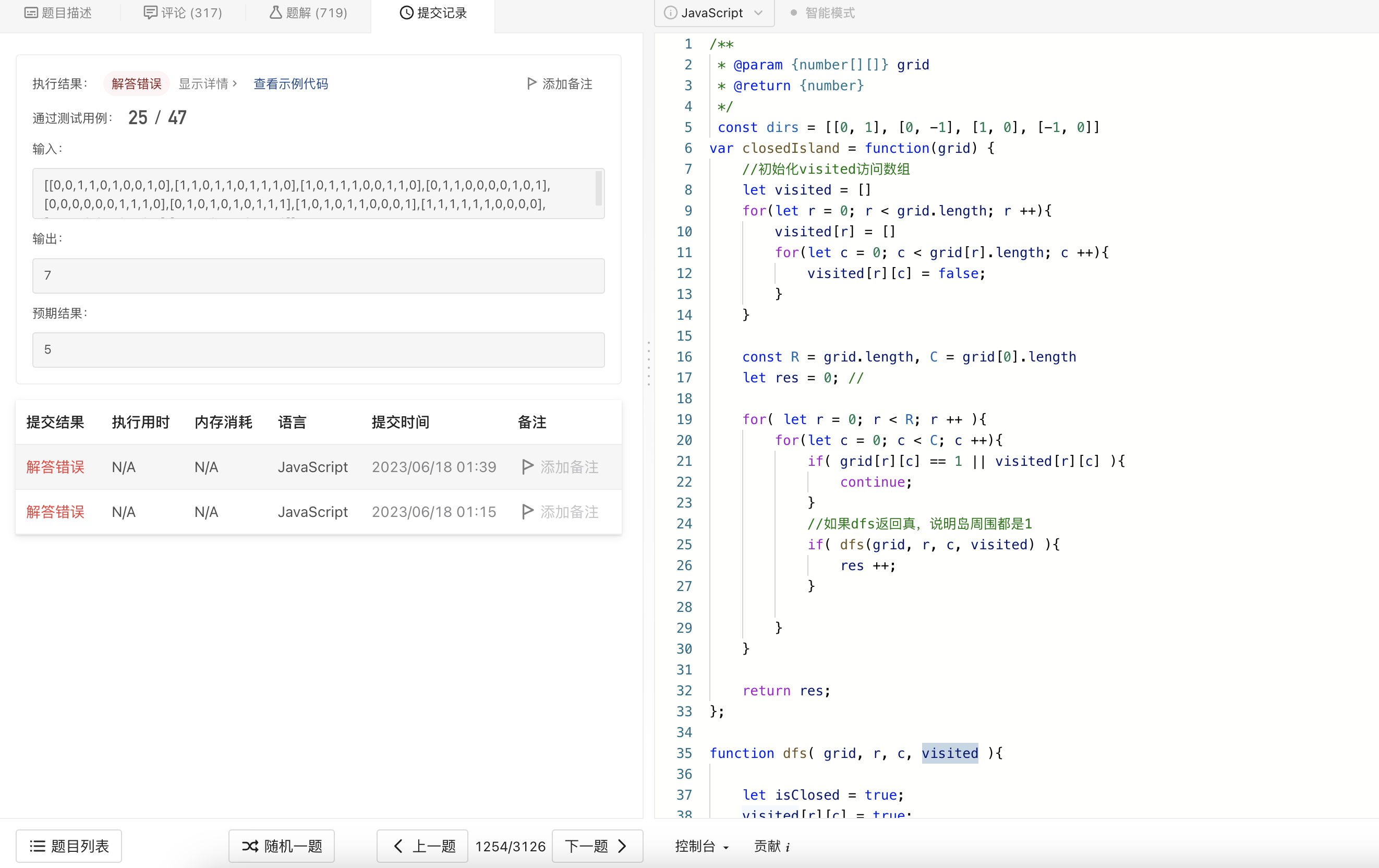The image size is (1379, 868).
Task: Click the shuffle icon in 随机一题
Action: [250, 846]
